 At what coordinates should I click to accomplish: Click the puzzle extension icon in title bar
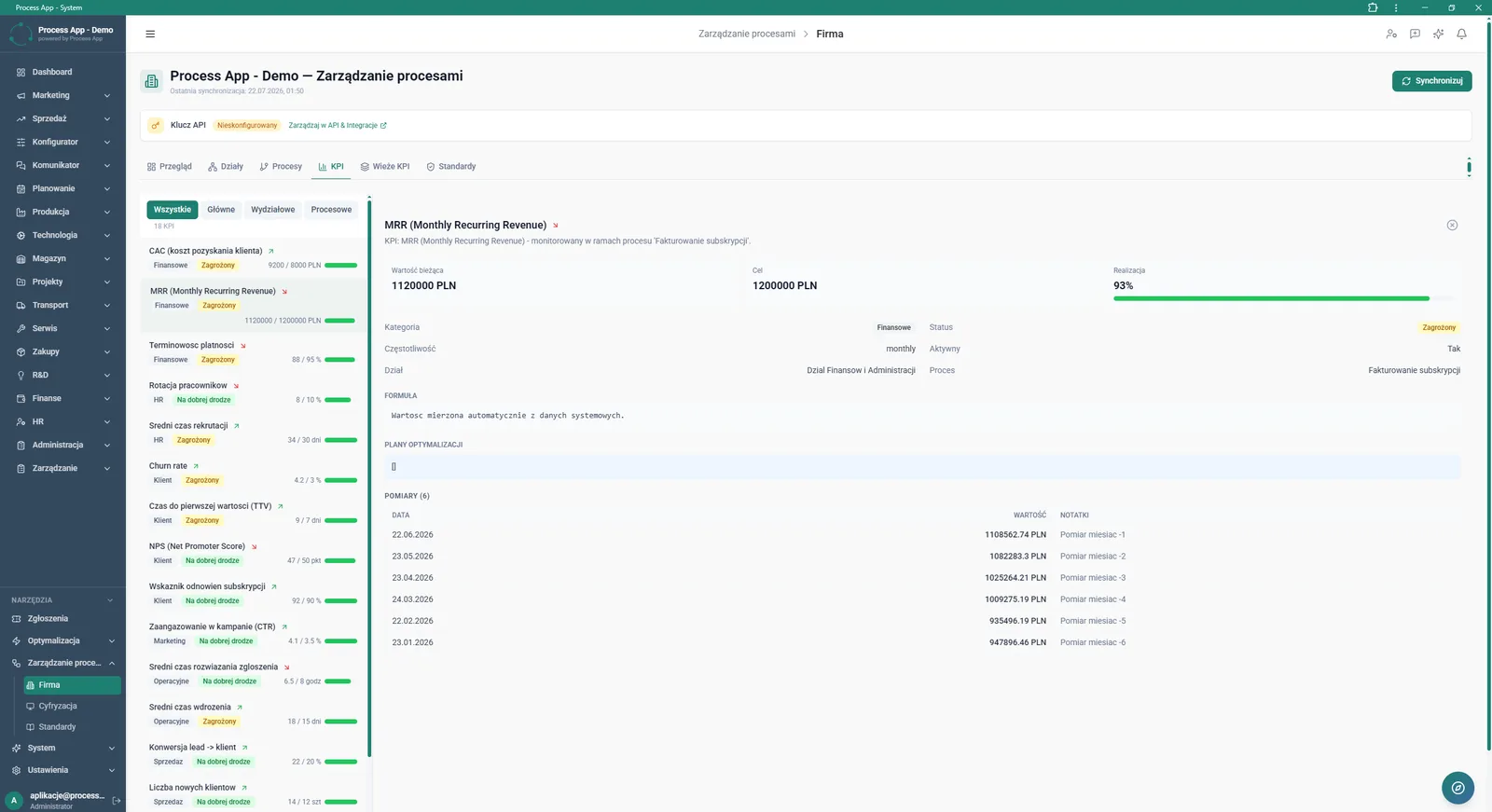pyautogui.click(x=1373, y=7)
